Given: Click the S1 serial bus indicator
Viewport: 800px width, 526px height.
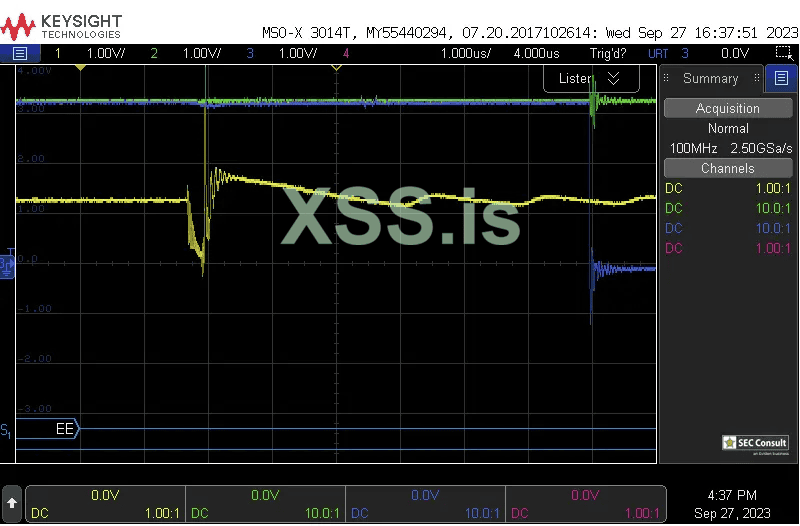Looking at the screenshot, I should tap(6, 431).
